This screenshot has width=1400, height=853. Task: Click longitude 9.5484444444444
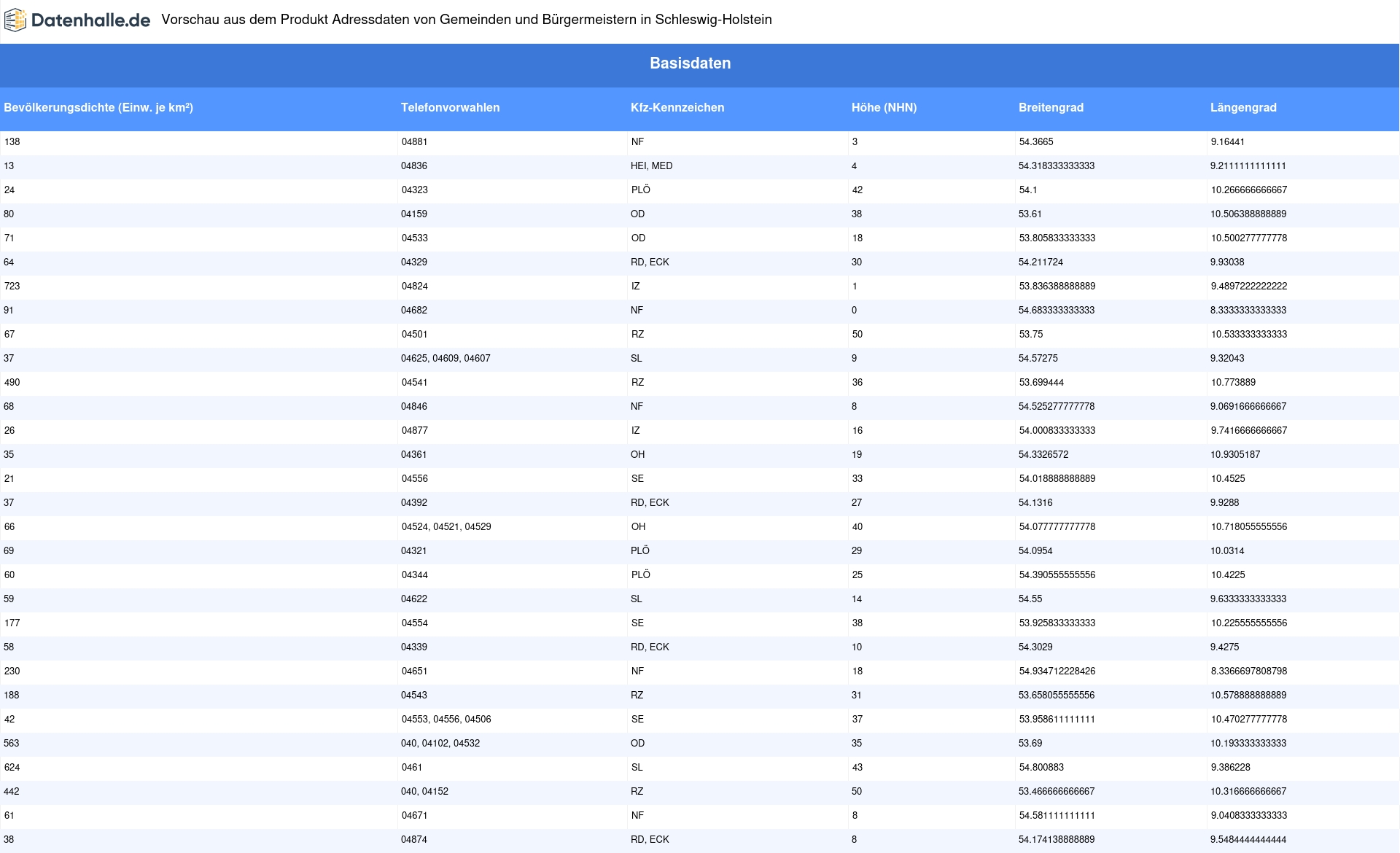1248,840
